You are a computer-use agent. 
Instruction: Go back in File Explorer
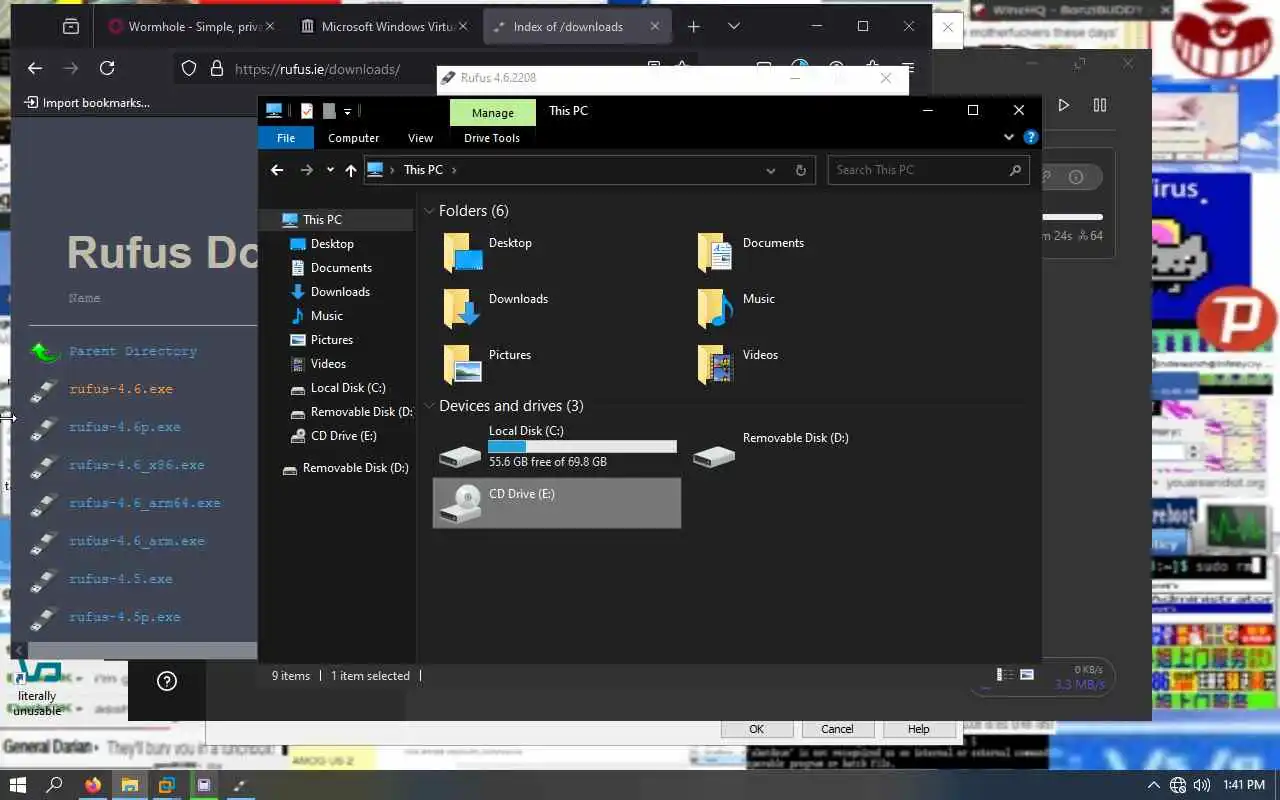pyautogui.click(x=277, y=170)
